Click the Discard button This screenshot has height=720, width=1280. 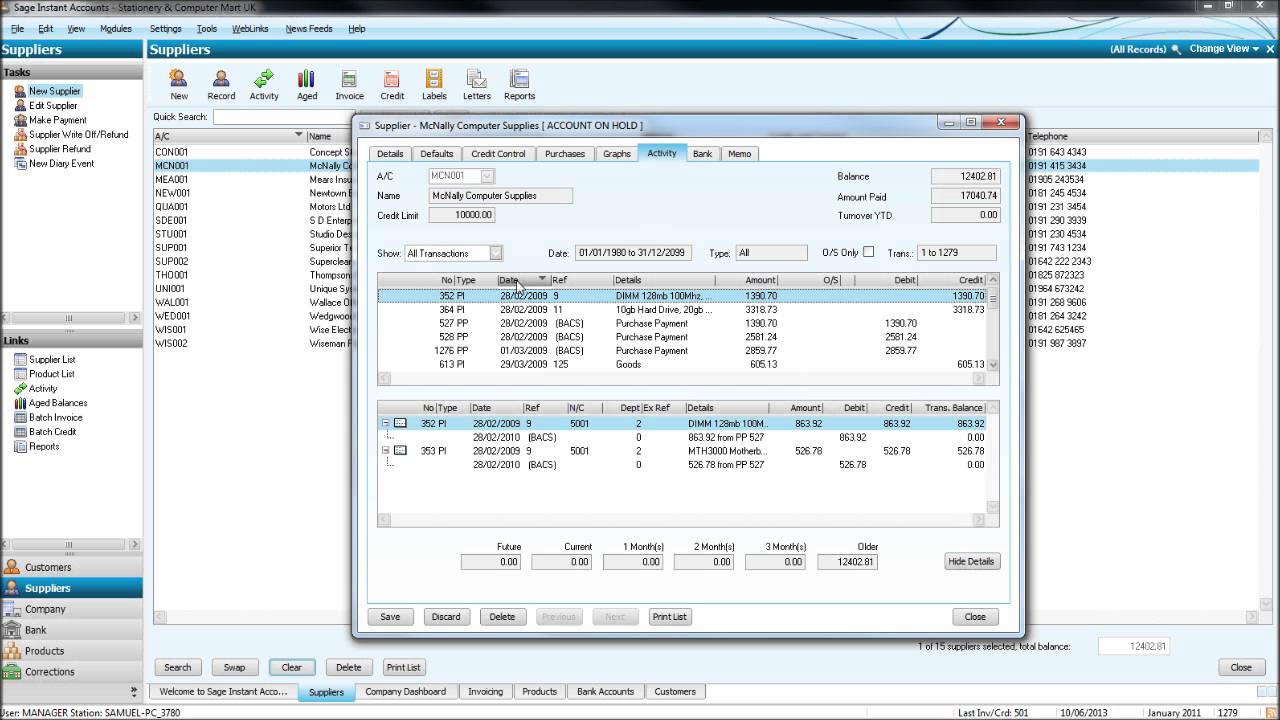[x=446, y=617]
